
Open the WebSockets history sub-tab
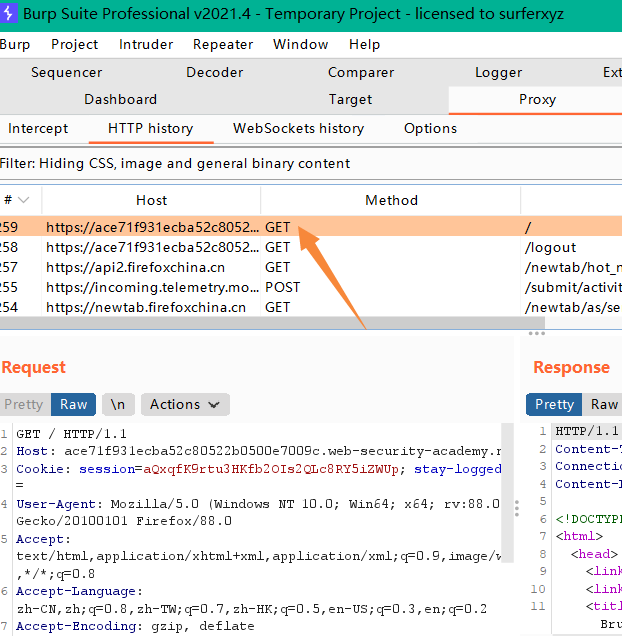[299, 129]
